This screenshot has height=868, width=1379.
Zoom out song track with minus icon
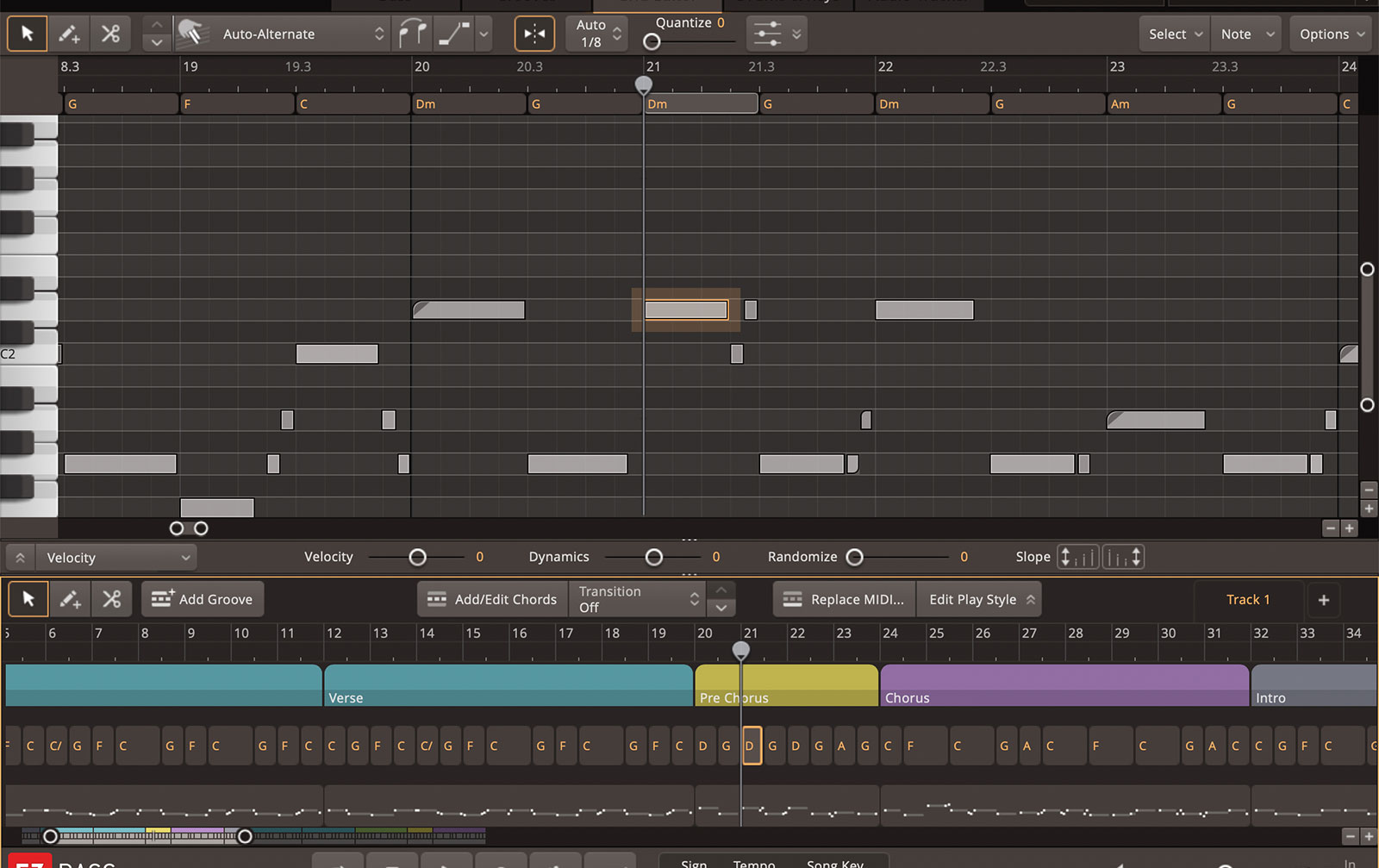coord(1351,836)
